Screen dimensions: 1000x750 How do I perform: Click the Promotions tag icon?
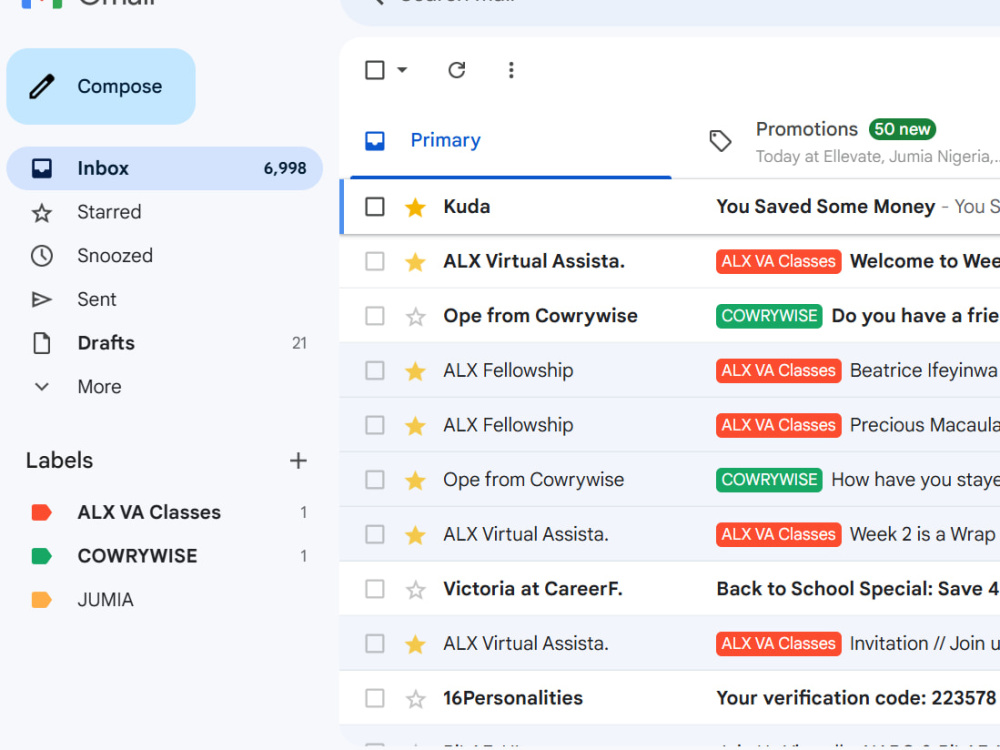point(721,141)
